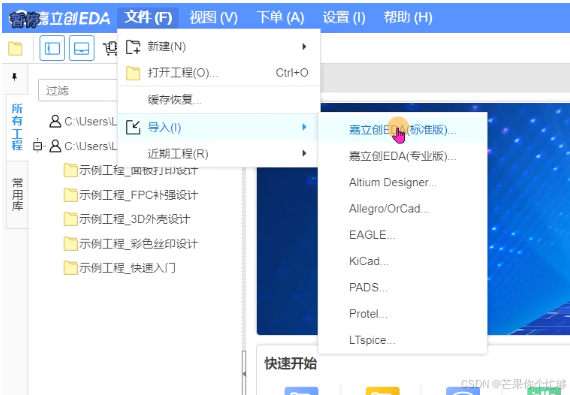
Task: Choose KiCad... import option
Action: pyautogui.click(x=402, y=261)
